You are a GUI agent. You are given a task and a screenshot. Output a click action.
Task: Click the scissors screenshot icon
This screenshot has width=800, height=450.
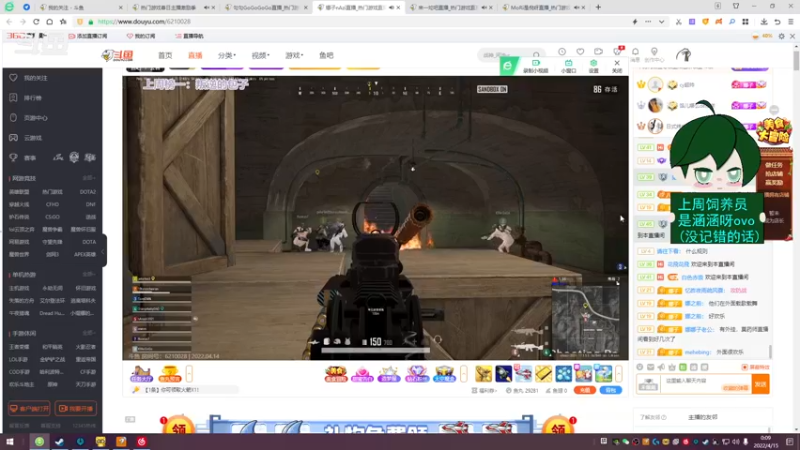pyautogui.click(x=678, y=22)
